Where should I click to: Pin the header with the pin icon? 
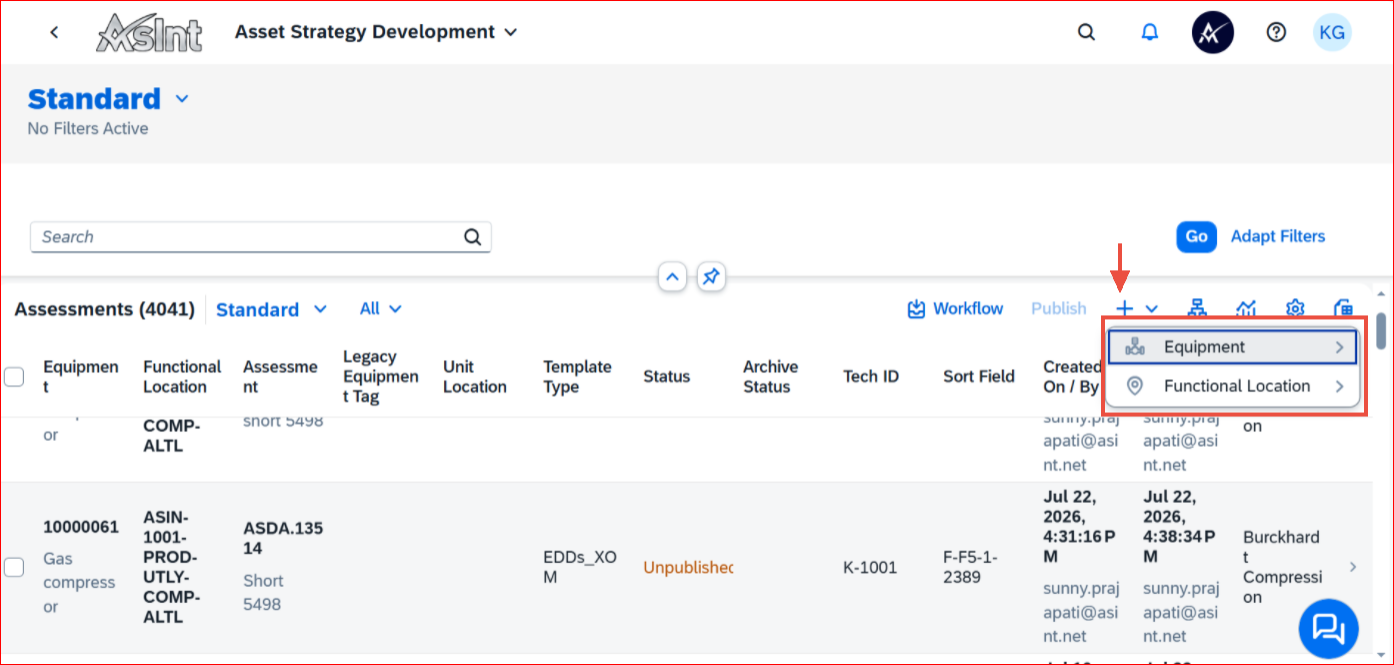click(711, 277)
